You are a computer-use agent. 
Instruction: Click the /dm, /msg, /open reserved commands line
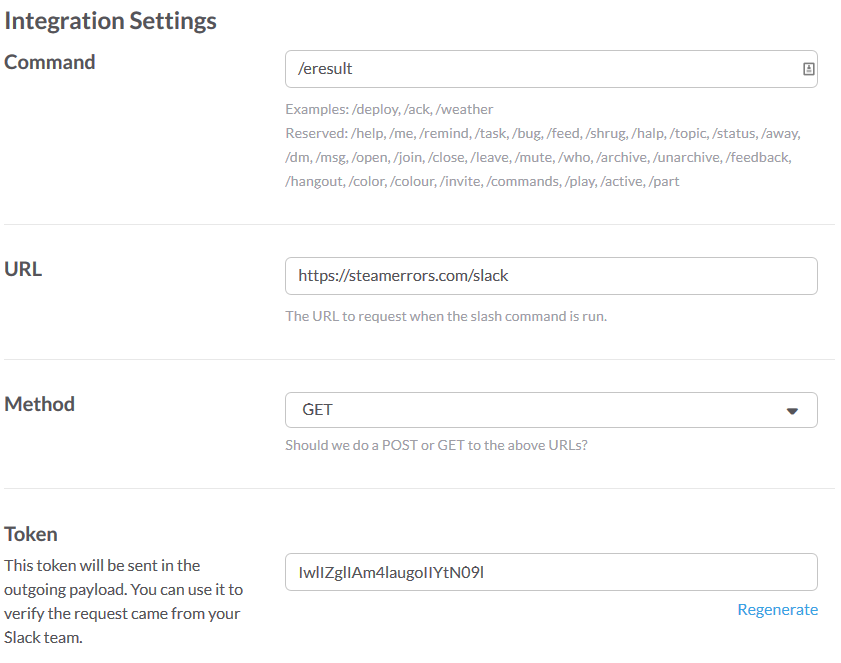pyautogui.click(x=538, y=157)
